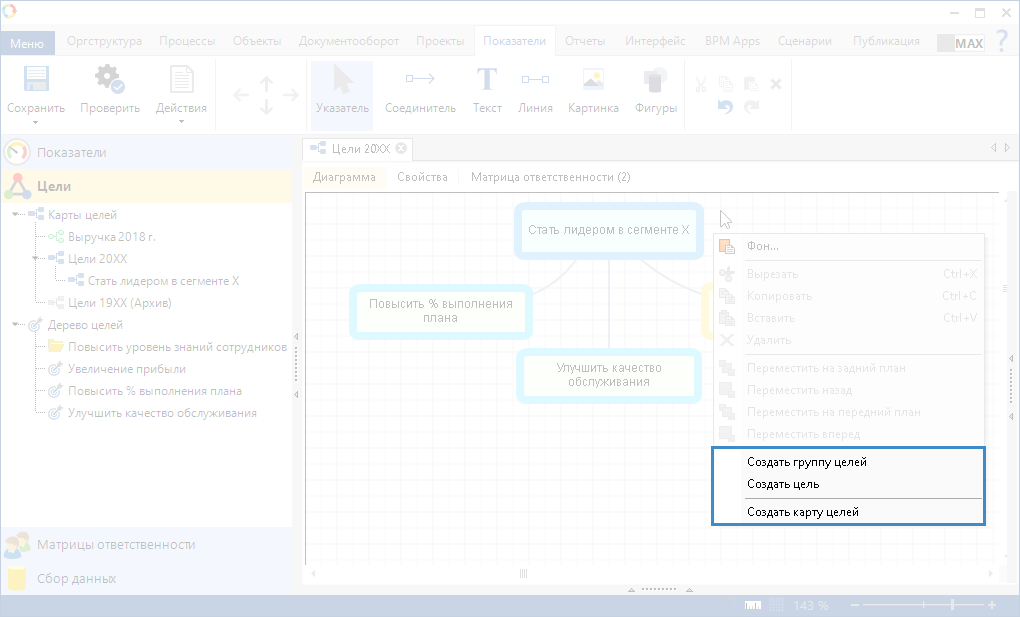The image size is (1020, 617).
Task: Select Создать группу целей menu entry
Action: pos(806,462)
